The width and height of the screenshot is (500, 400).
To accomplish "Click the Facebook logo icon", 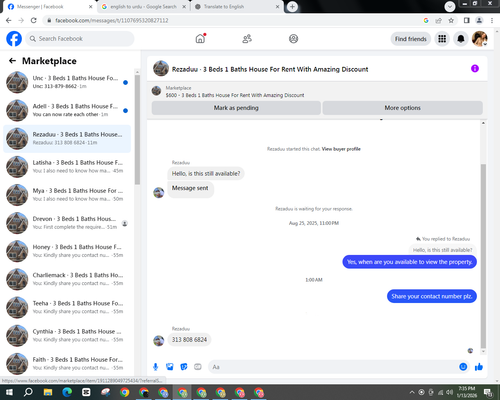I will coord(14,39).
